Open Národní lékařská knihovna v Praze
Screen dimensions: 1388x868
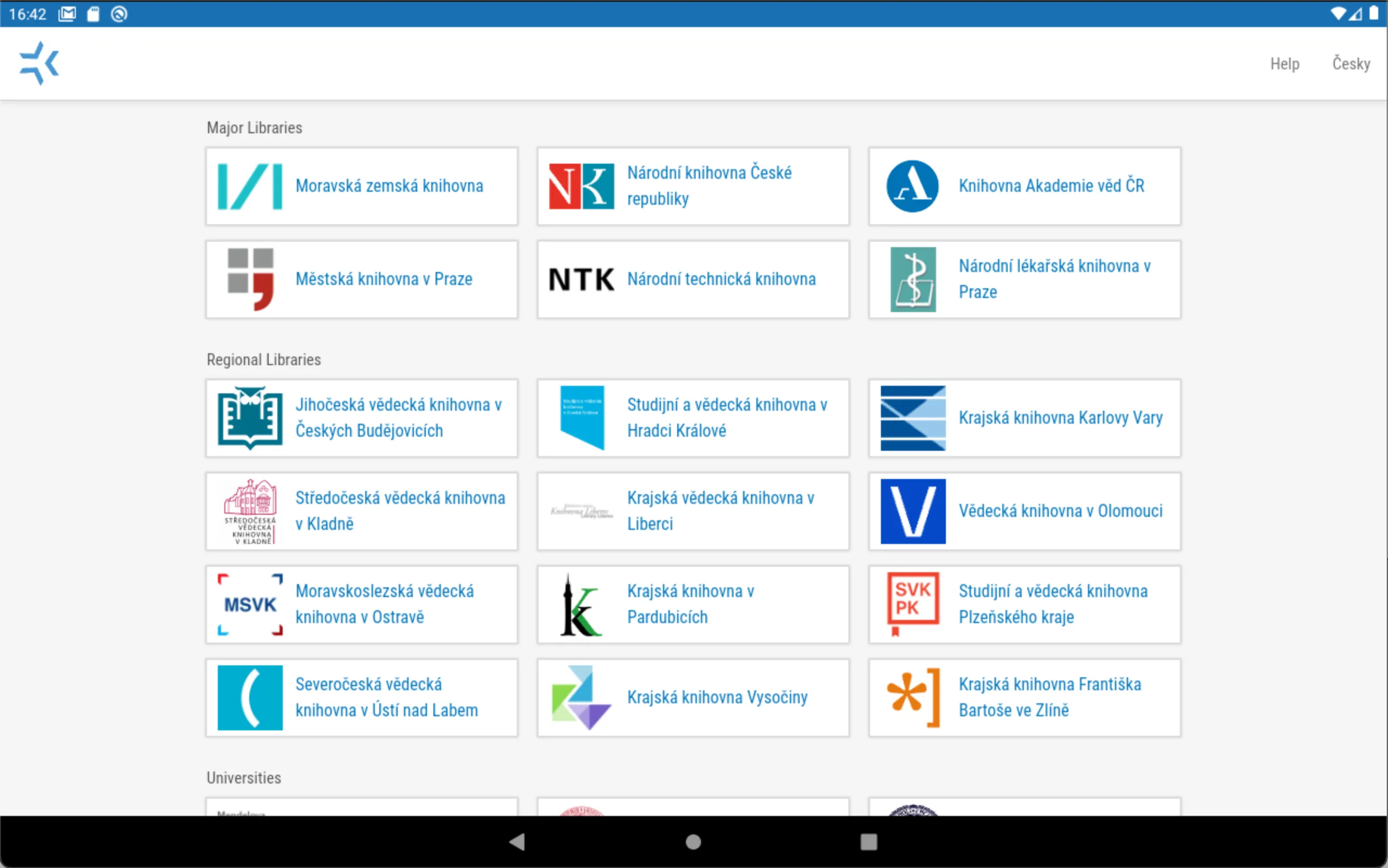tap(1055, 279)
